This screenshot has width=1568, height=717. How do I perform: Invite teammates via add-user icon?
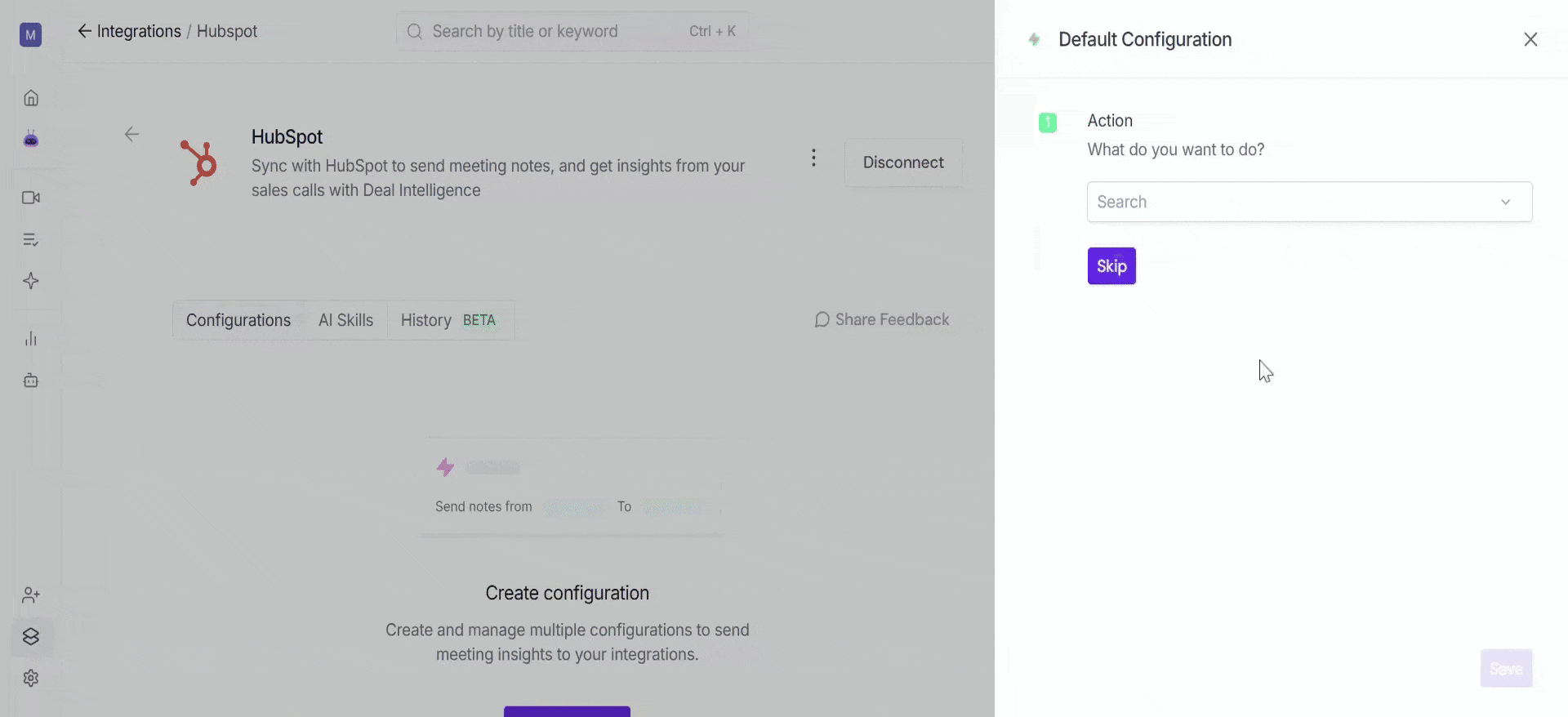point(31,595)
